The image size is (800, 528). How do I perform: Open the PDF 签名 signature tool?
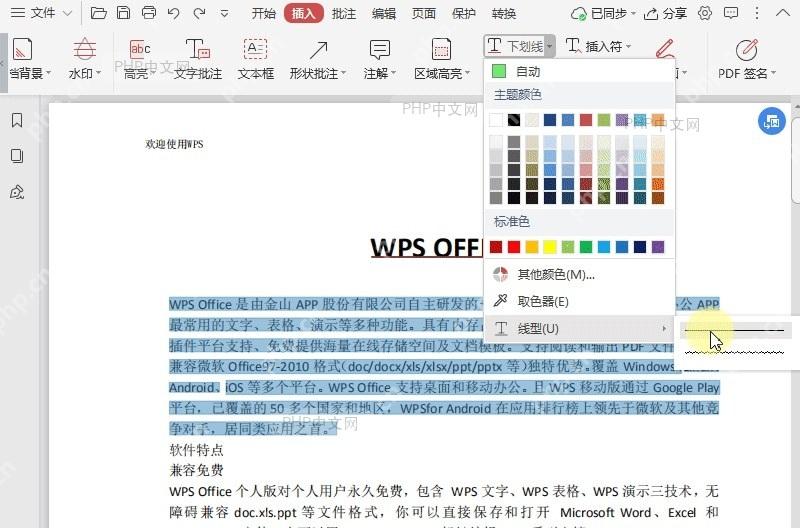(x=746, y=59)
